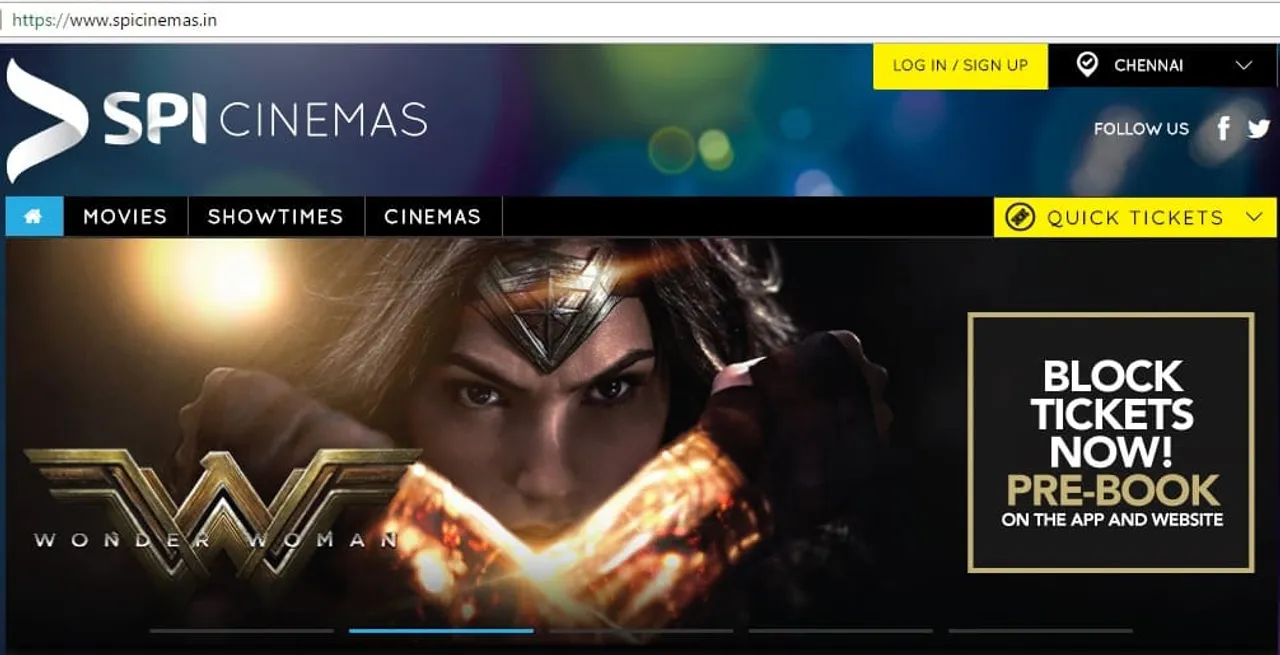Image resolution: width=1280 pixels, height=655 pixels.
Task: Open the Cinemas menu
Action: (433, 216)
